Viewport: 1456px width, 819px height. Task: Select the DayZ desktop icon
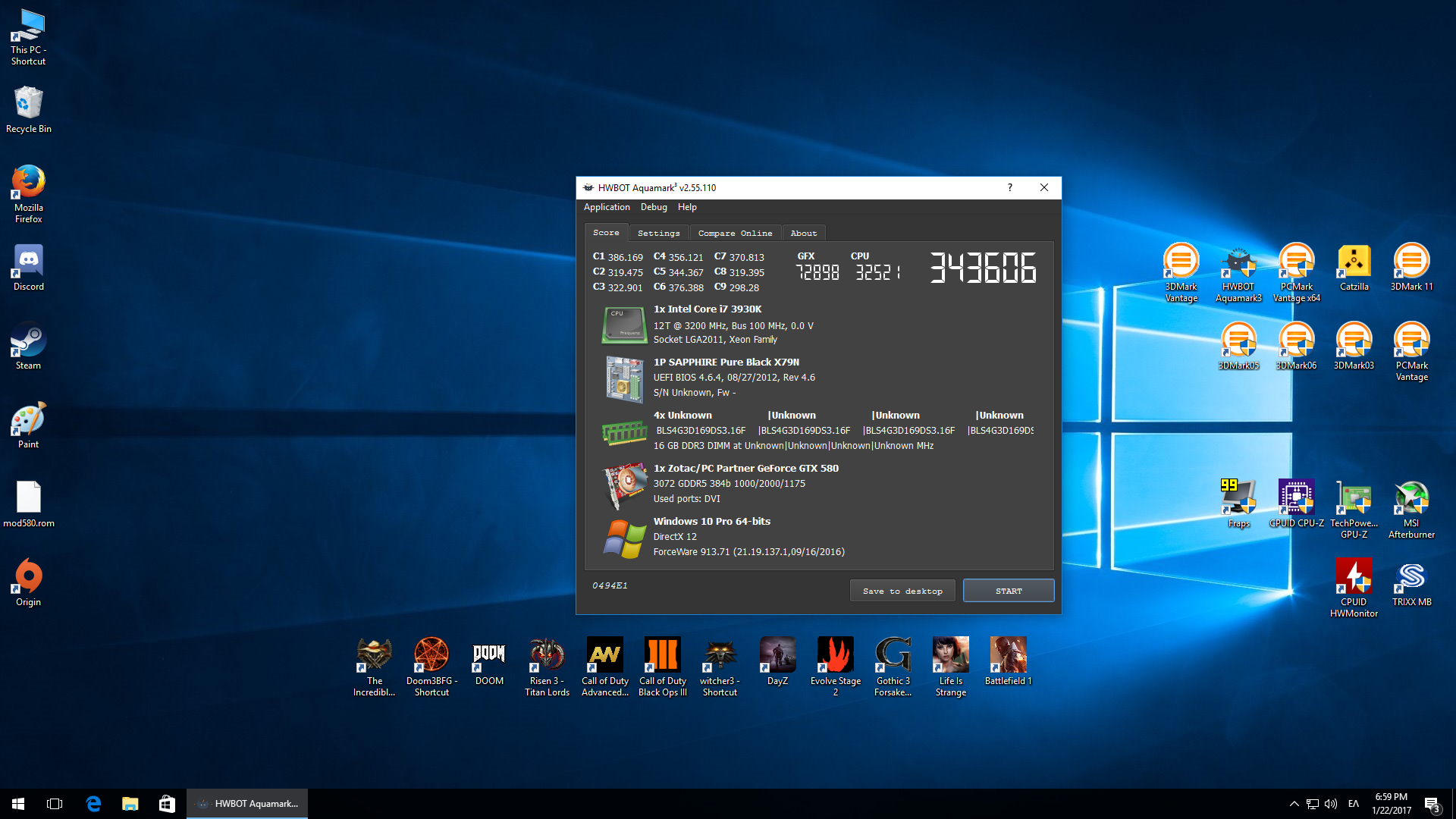pyautogui.click(x=777, y=662)
